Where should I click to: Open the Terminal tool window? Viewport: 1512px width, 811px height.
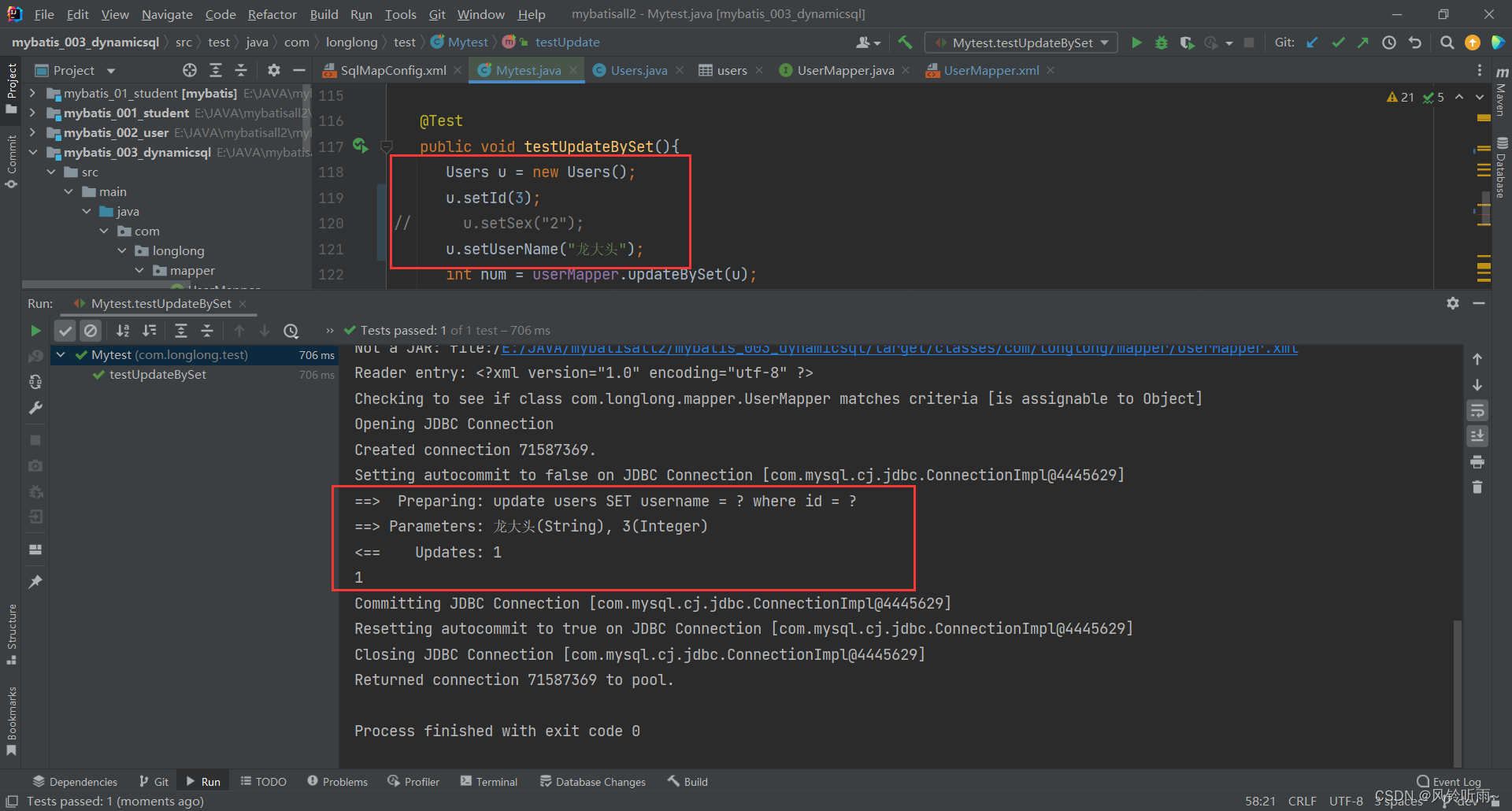489,782
